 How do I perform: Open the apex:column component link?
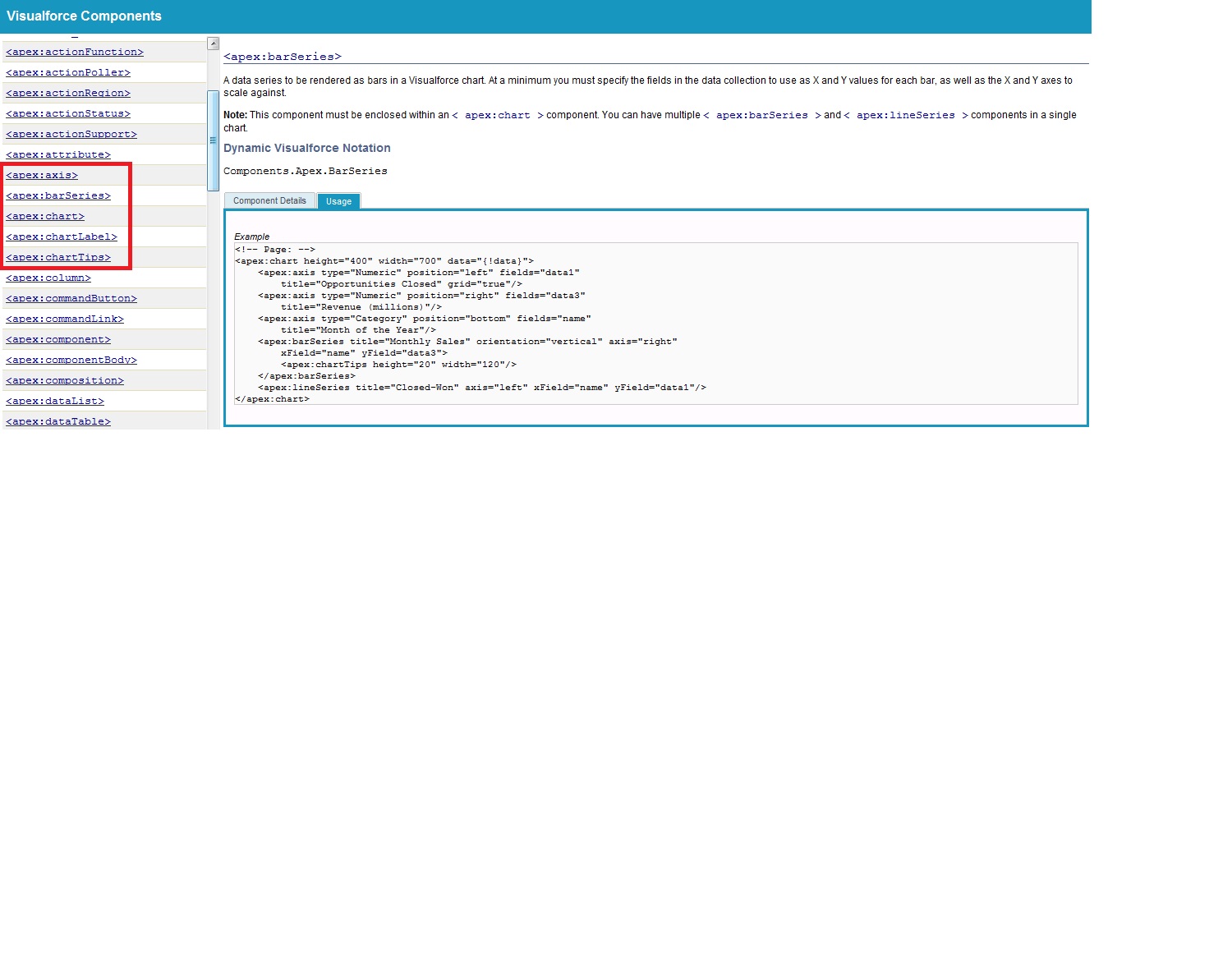(48, 278)
